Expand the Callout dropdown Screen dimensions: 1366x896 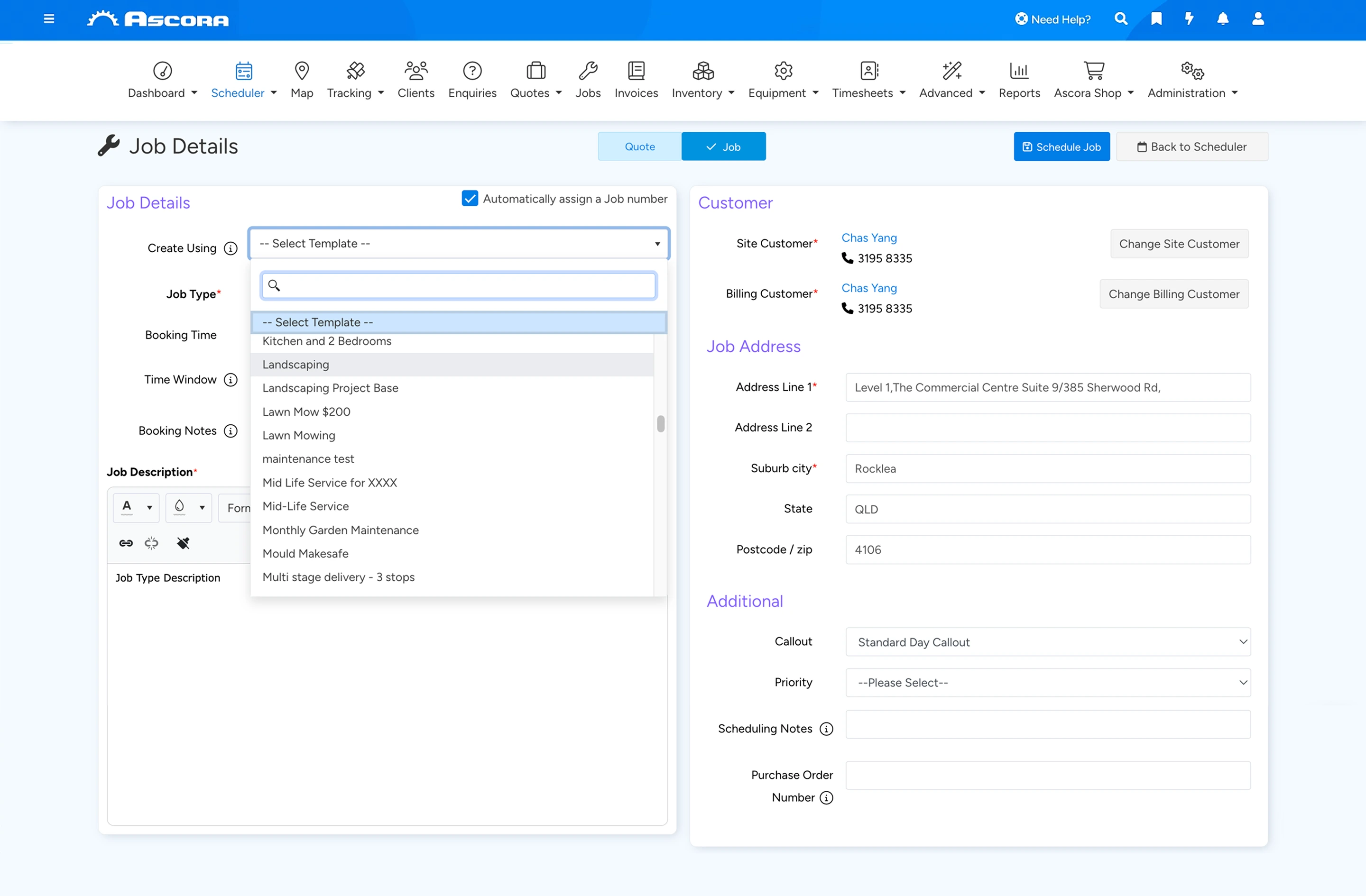pyautogui.click(x=1047, y=642)
